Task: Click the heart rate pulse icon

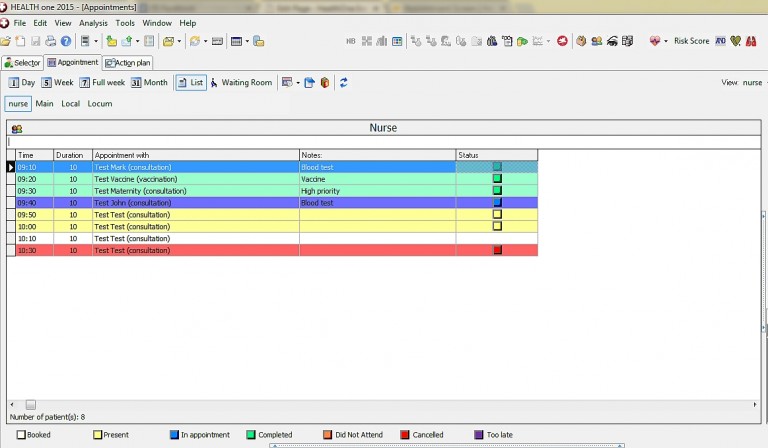Action: [x=655, y=41]
